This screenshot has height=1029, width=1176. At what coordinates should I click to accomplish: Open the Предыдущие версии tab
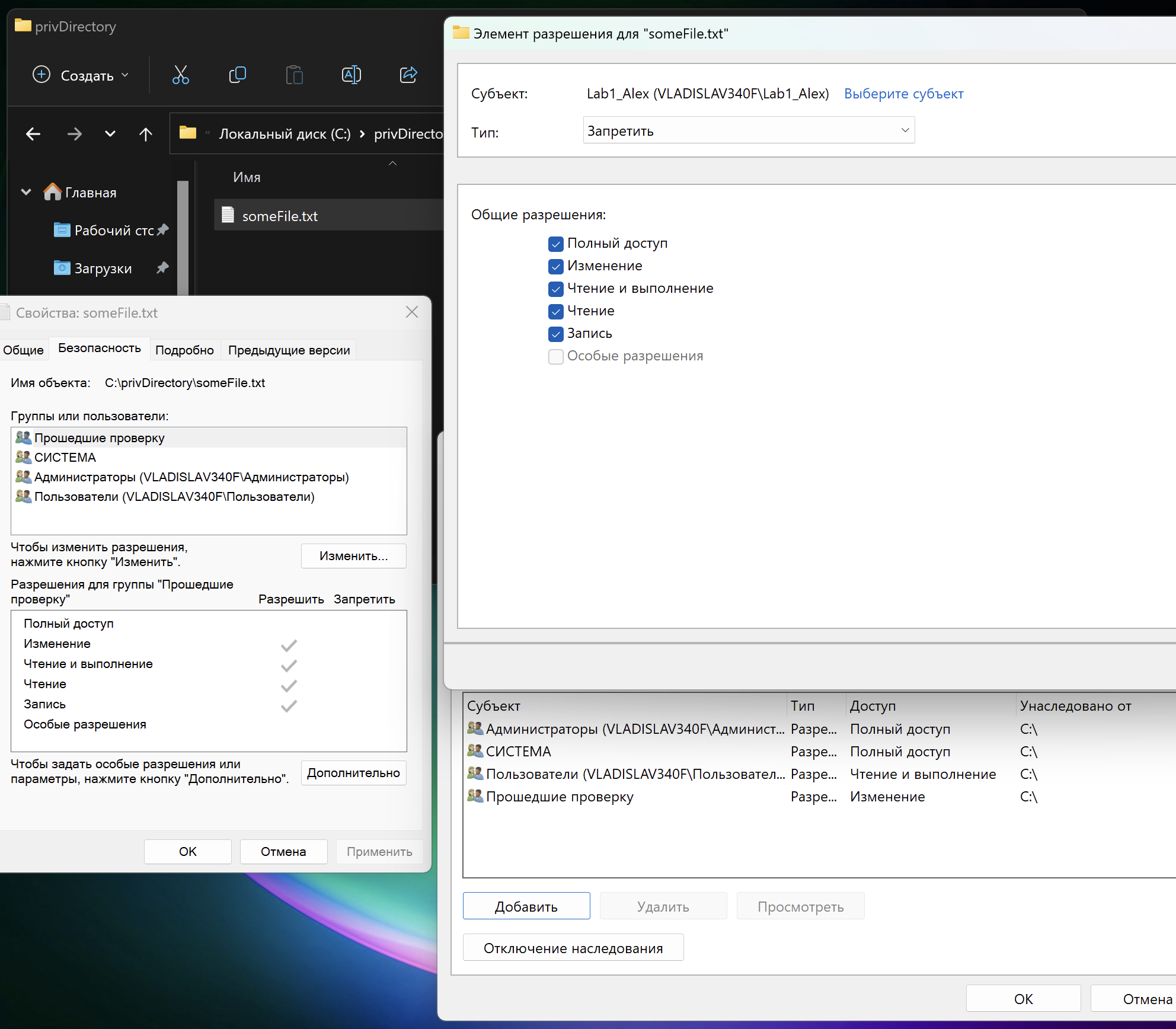[289, 350]
